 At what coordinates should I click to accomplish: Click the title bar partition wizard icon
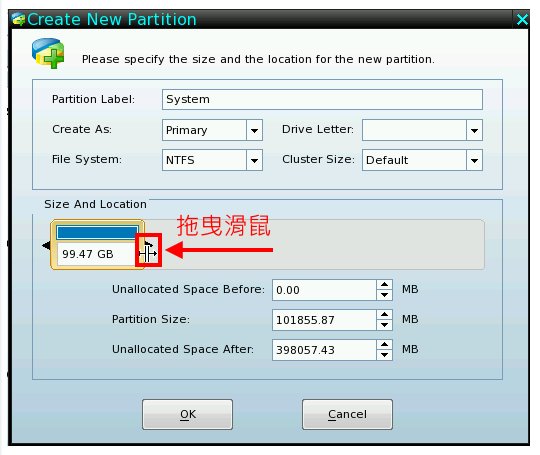(x=18, y=19)
